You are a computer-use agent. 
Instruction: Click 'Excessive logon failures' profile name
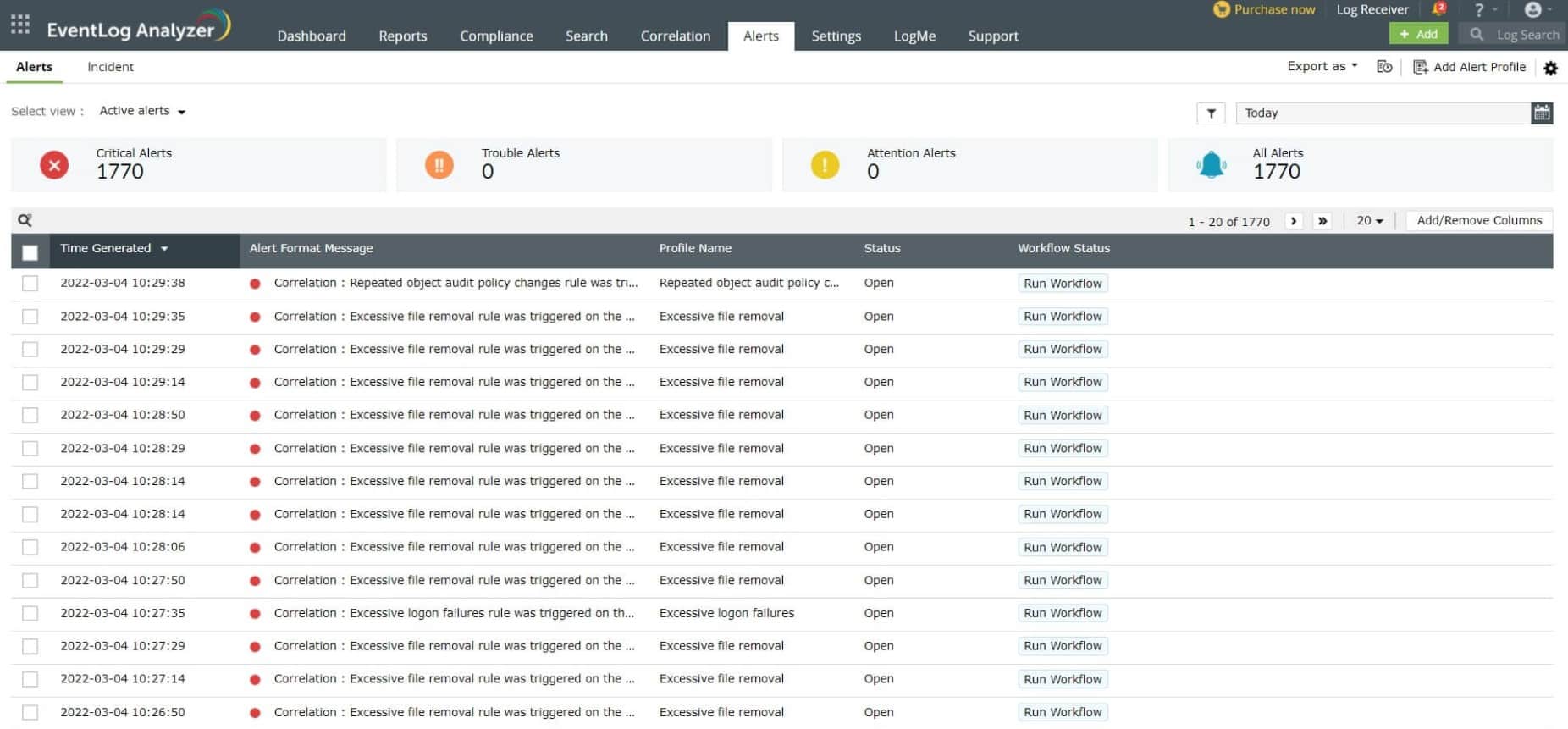[x=726, y=613]
